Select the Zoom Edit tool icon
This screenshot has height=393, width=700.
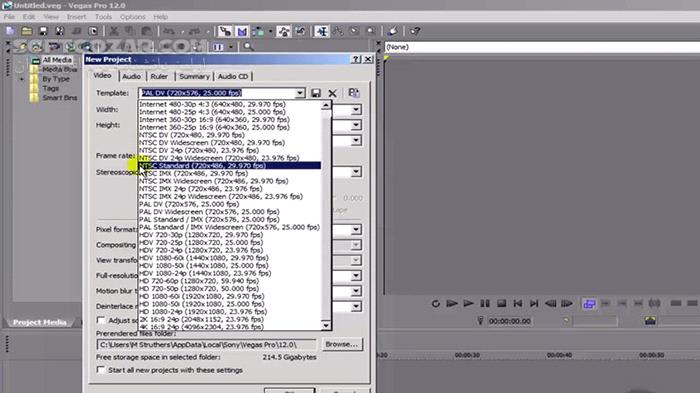371,31
